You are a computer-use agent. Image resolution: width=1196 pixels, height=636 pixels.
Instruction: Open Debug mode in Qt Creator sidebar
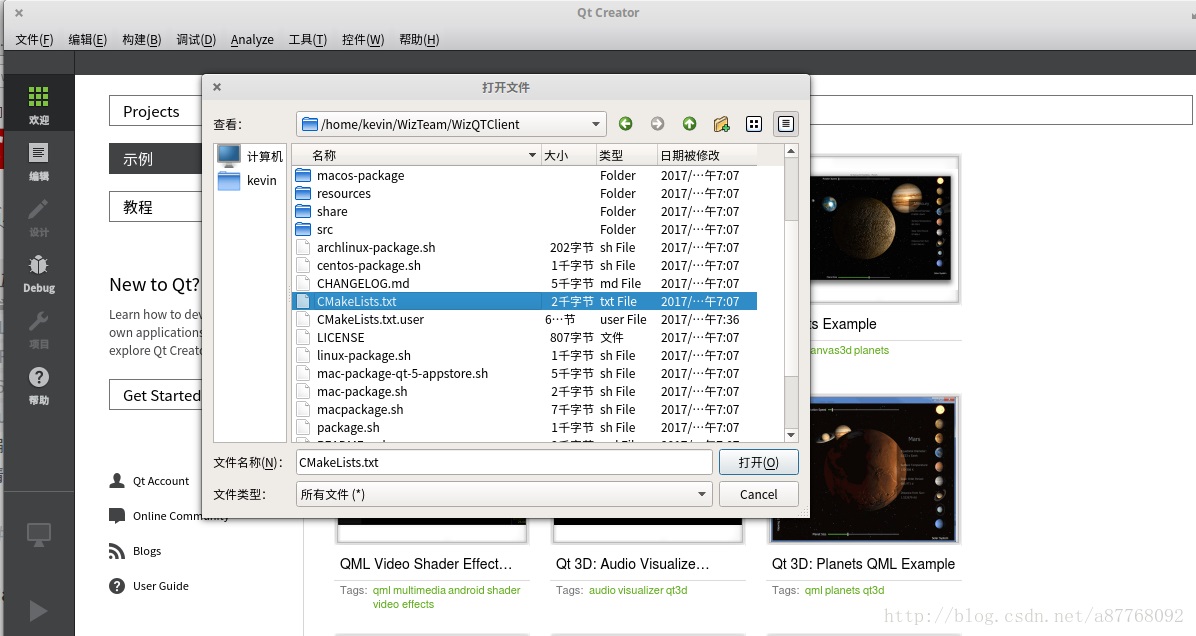click(x=38, y=275)
